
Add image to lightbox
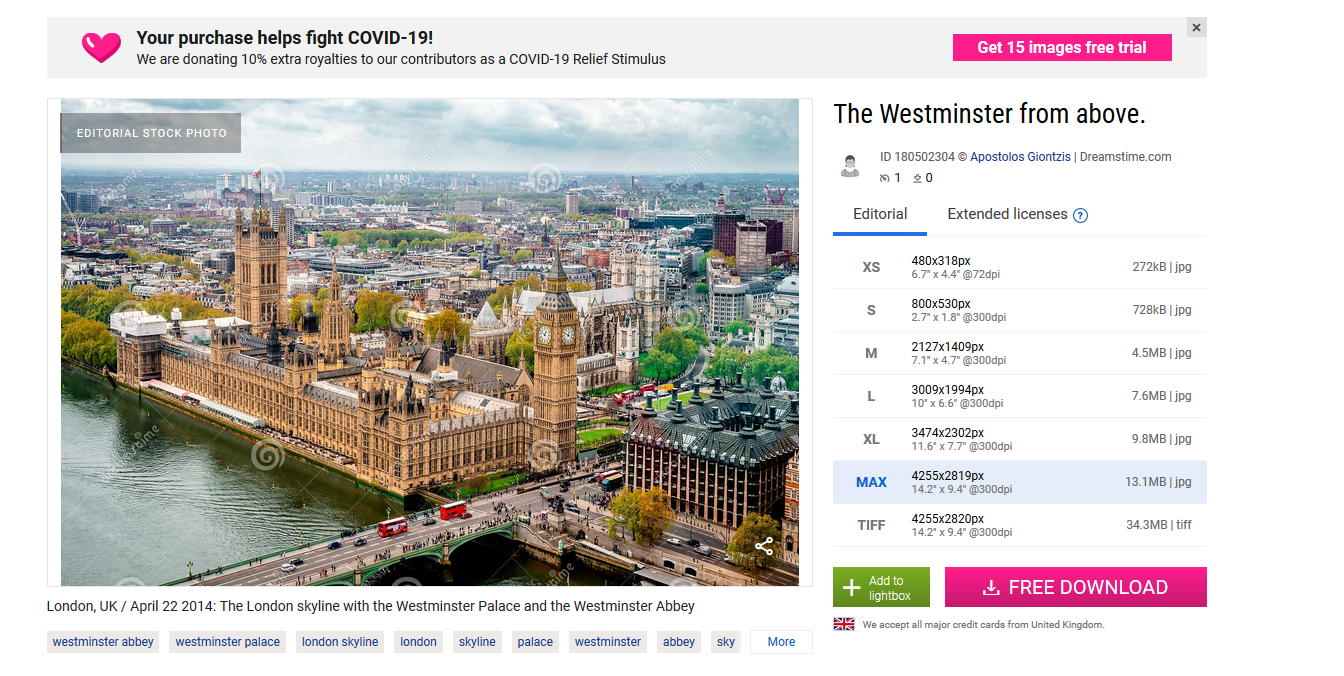881,587
